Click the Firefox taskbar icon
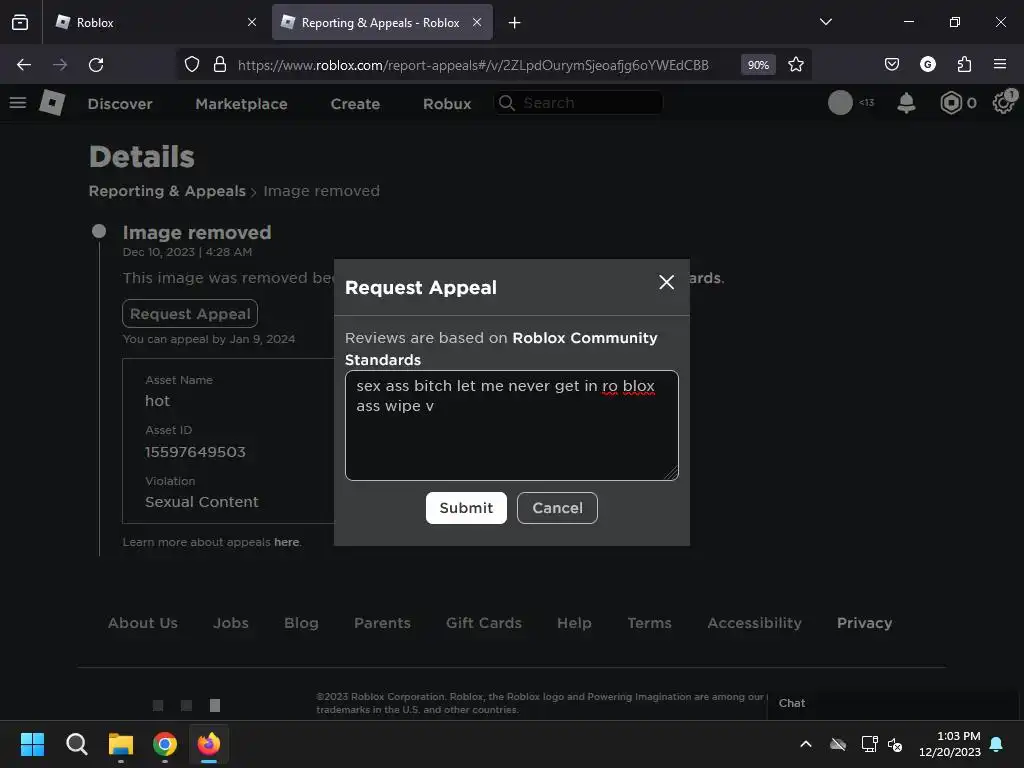Screen dimensions: 1024x768 [x=209, y=744]
